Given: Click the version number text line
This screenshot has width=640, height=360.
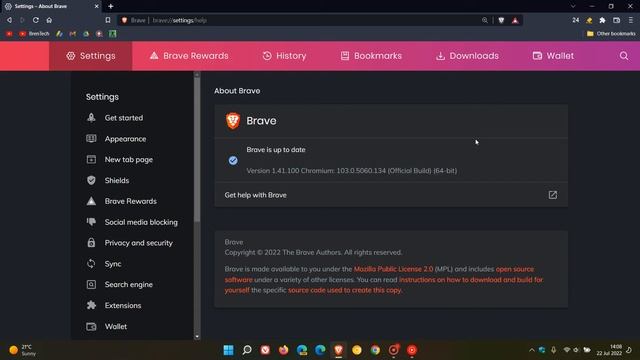Looking at the screenshot, I should click(351, 171).
